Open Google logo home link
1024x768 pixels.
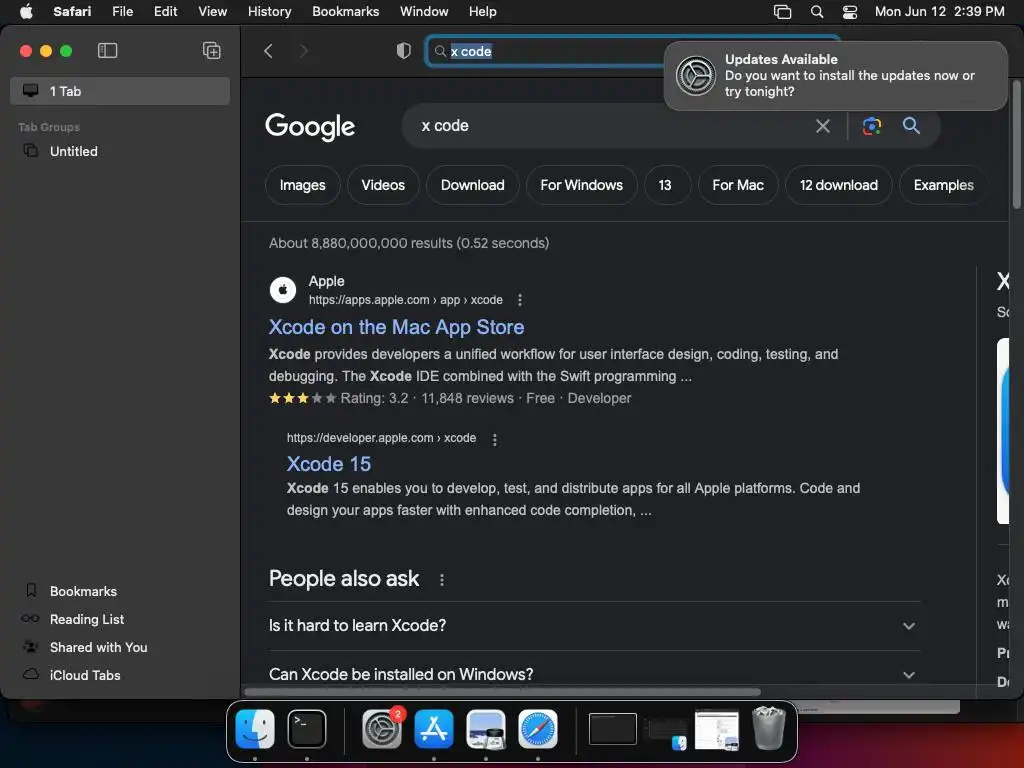click(x=310, y=127)
